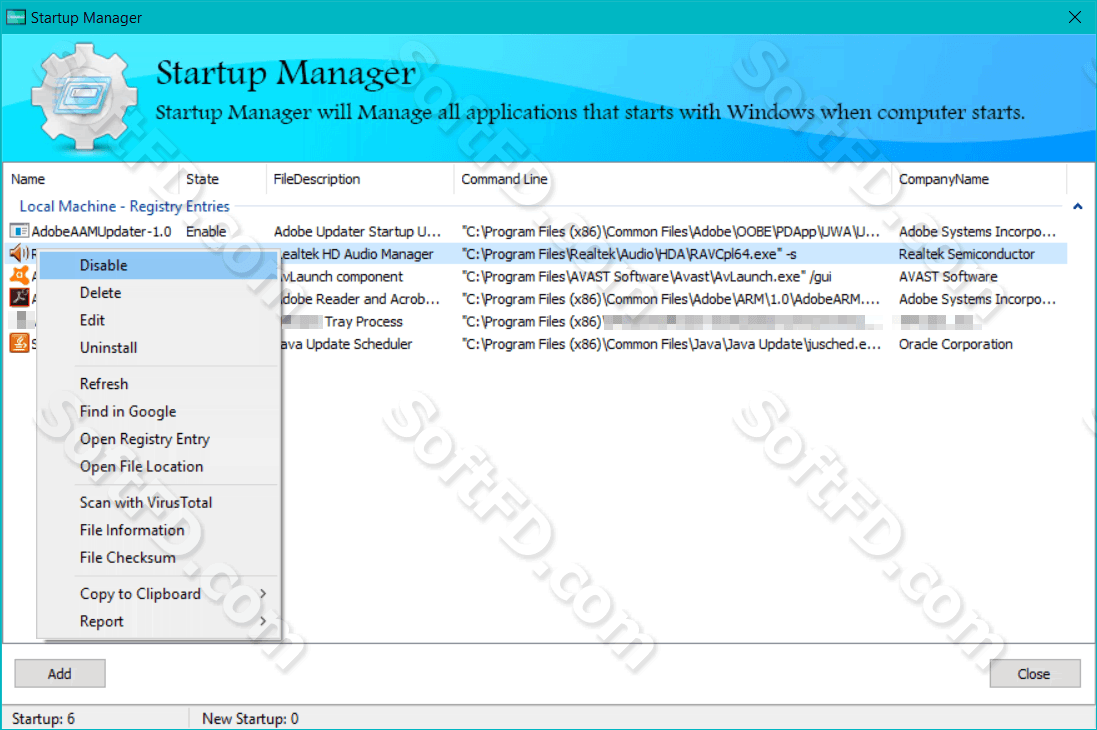
Task: Select Uninstall in the context menu
Action: pos(159,347)
